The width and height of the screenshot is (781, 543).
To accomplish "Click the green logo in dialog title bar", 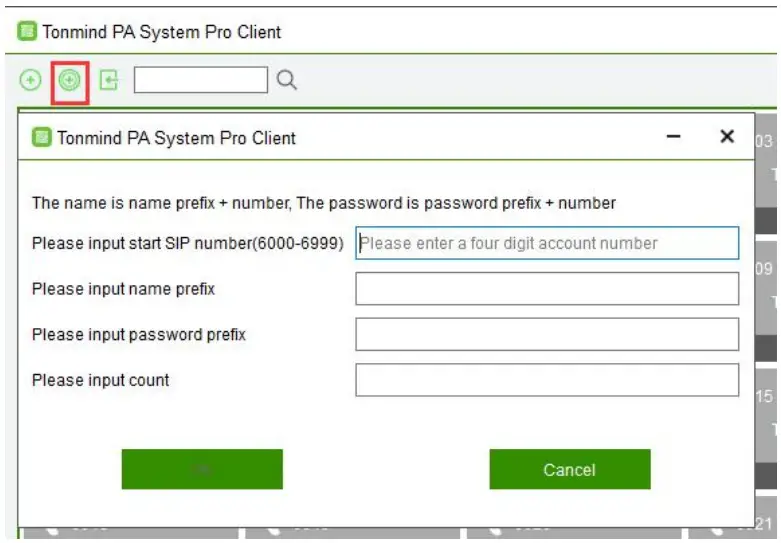I will (x=42, y=138).
